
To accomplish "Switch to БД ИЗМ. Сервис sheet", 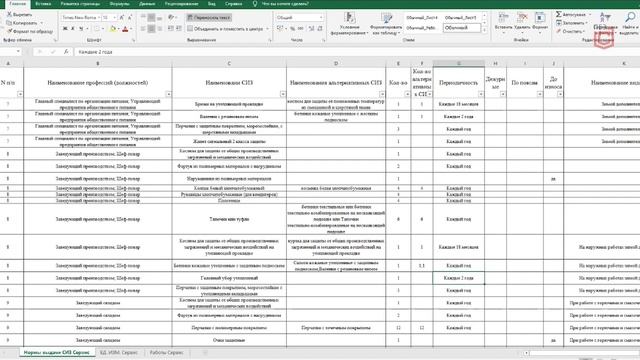I will [119, 352].
